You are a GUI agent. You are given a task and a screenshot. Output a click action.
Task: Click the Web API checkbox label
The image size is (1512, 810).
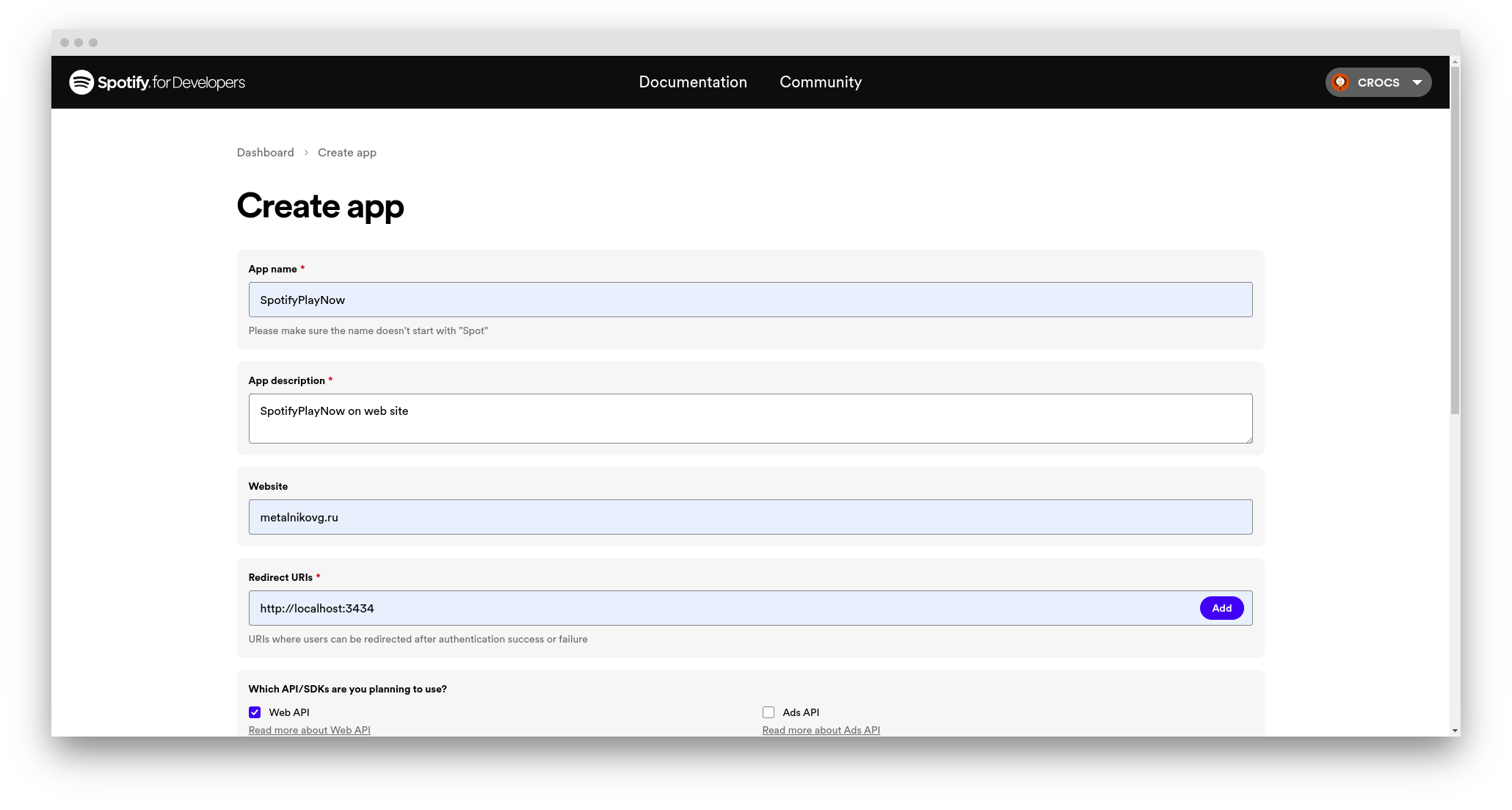[x=289, y=712]
